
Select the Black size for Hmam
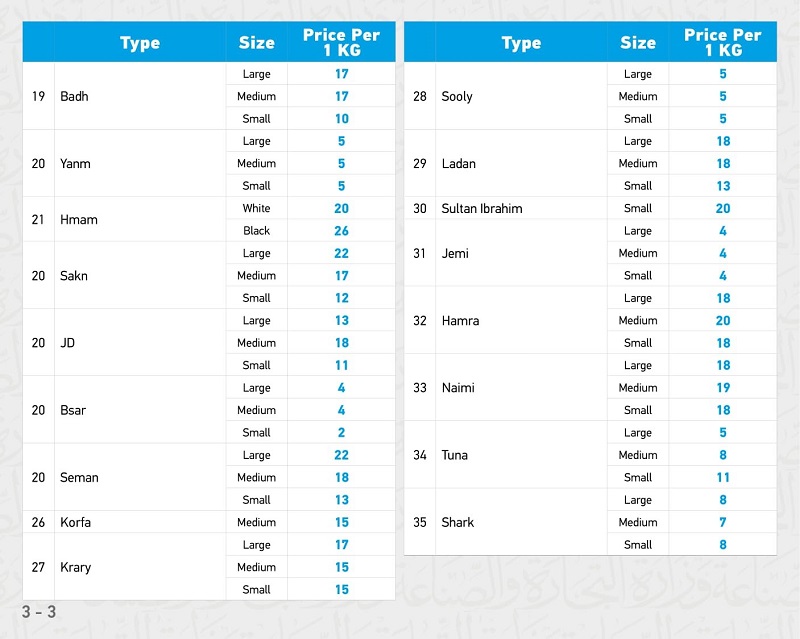coord(256,231)
